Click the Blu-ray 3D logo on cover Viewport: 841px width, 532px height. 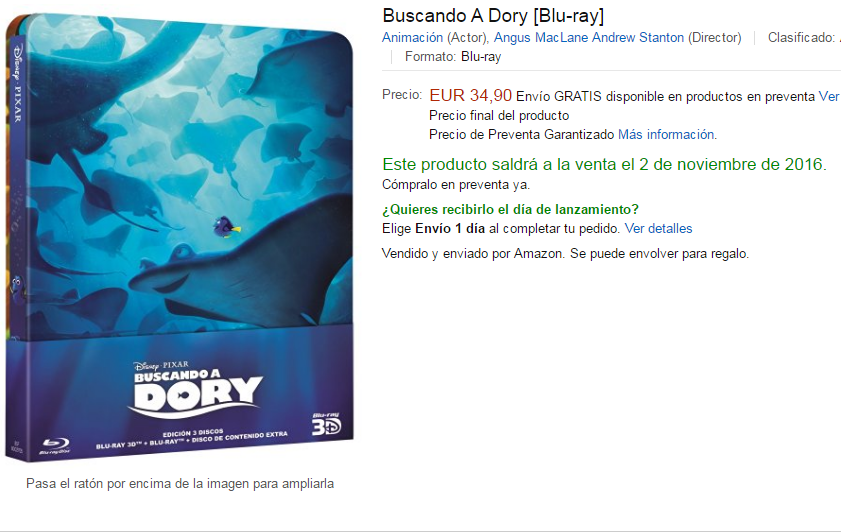326,423
